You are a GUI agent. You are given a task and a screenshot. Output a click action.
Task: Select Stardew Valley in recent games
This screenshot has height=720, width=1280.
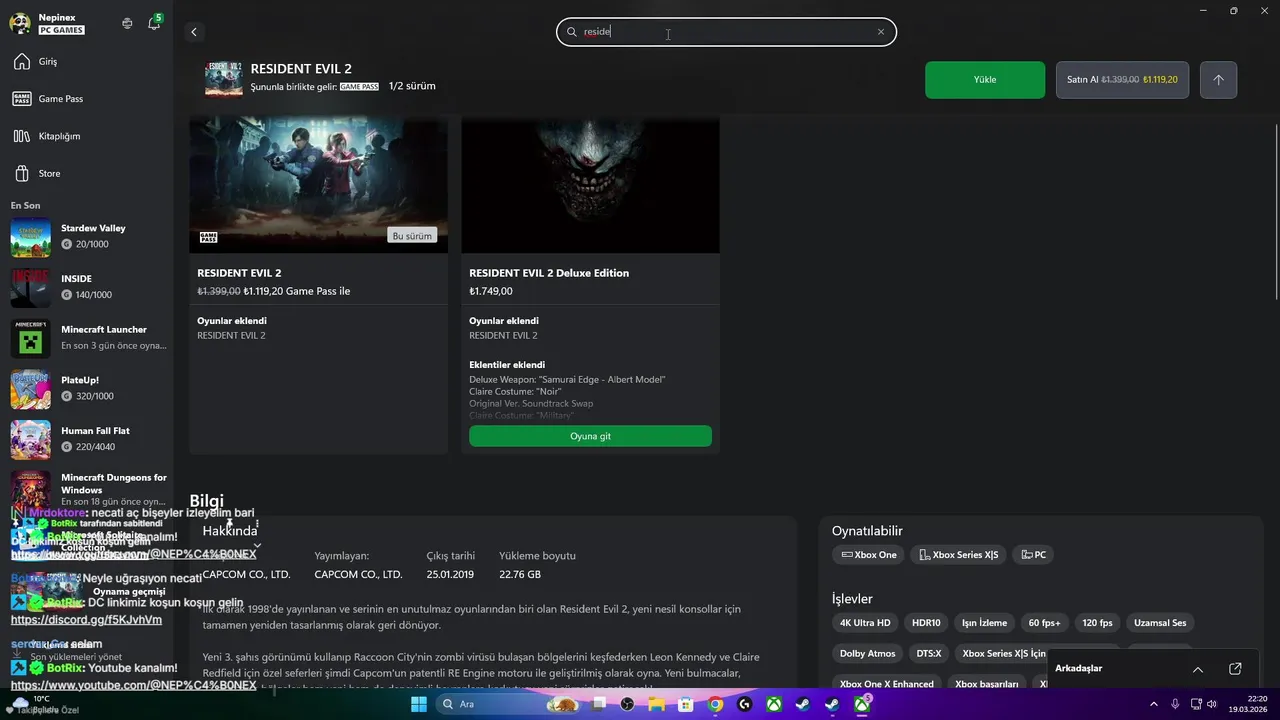click(x=87, y=237)
